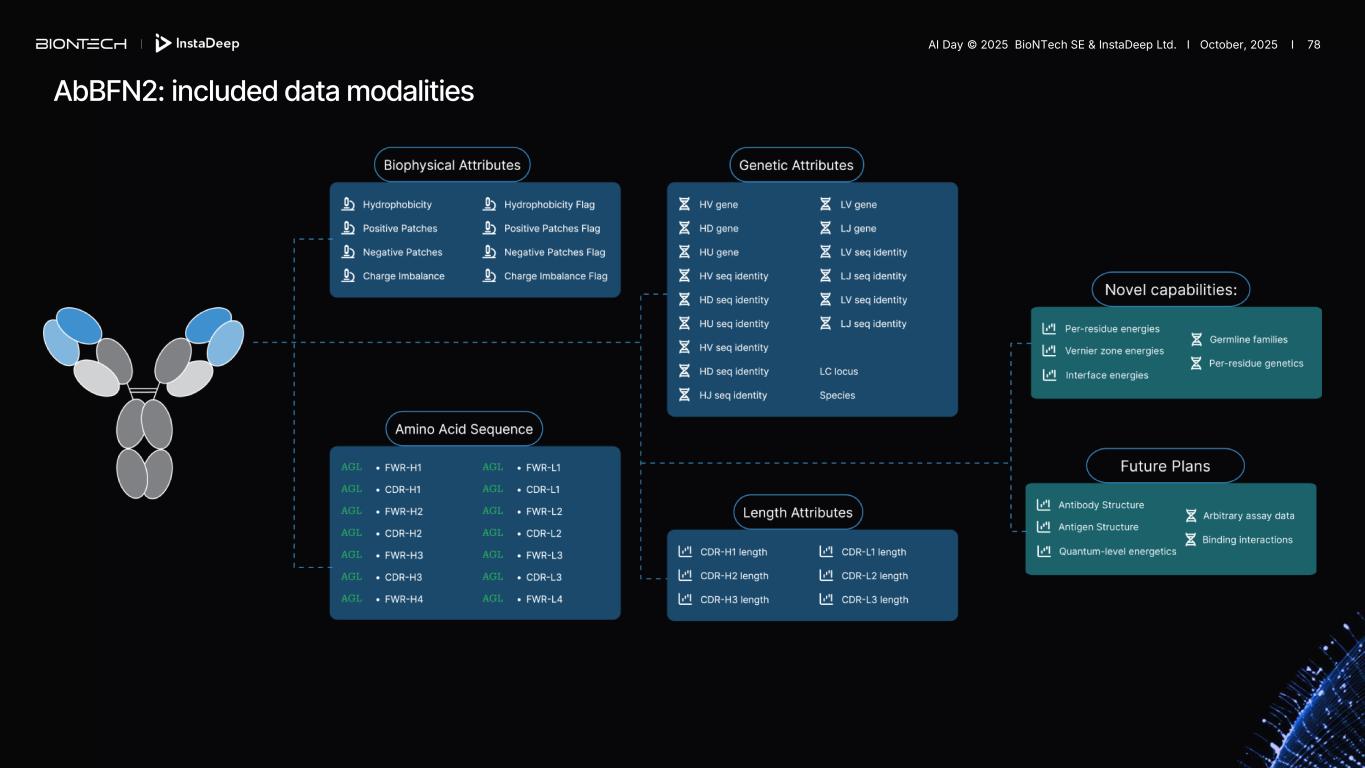The height and width of the screenshot is (768, 1365).
Task: Click the microscope icon next to Charge Imbalance Flag
Action: click(x=489, y=276)
